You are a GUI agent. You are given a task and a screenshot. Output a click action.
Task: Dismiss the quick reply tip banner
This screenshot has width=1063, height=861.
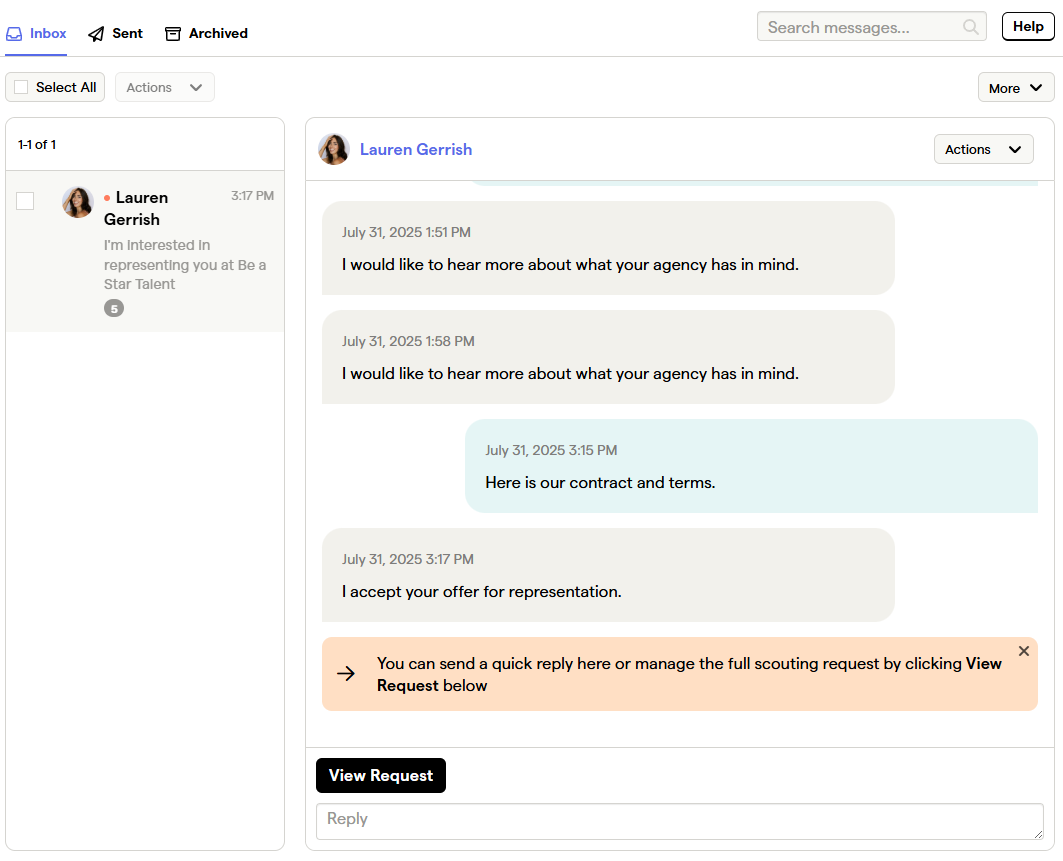[x=1024, y=651]
